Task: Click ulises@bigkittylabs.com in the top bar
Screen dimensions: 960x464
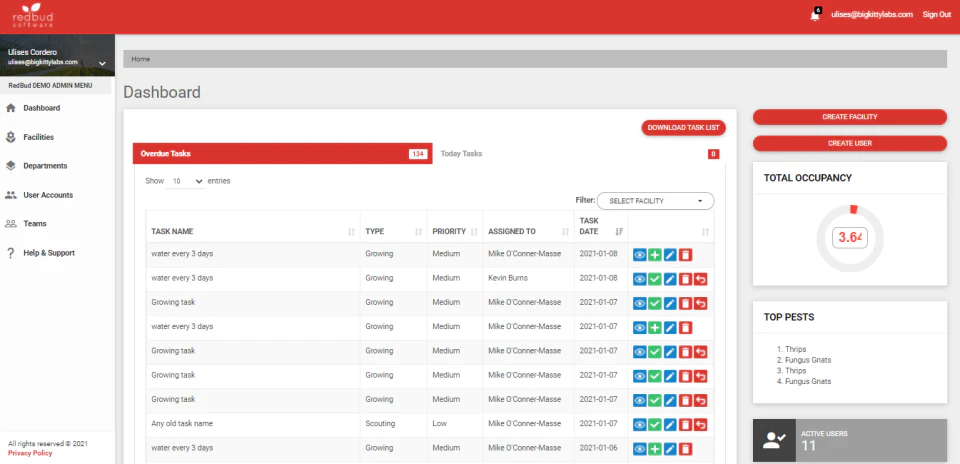Action: 872,15
